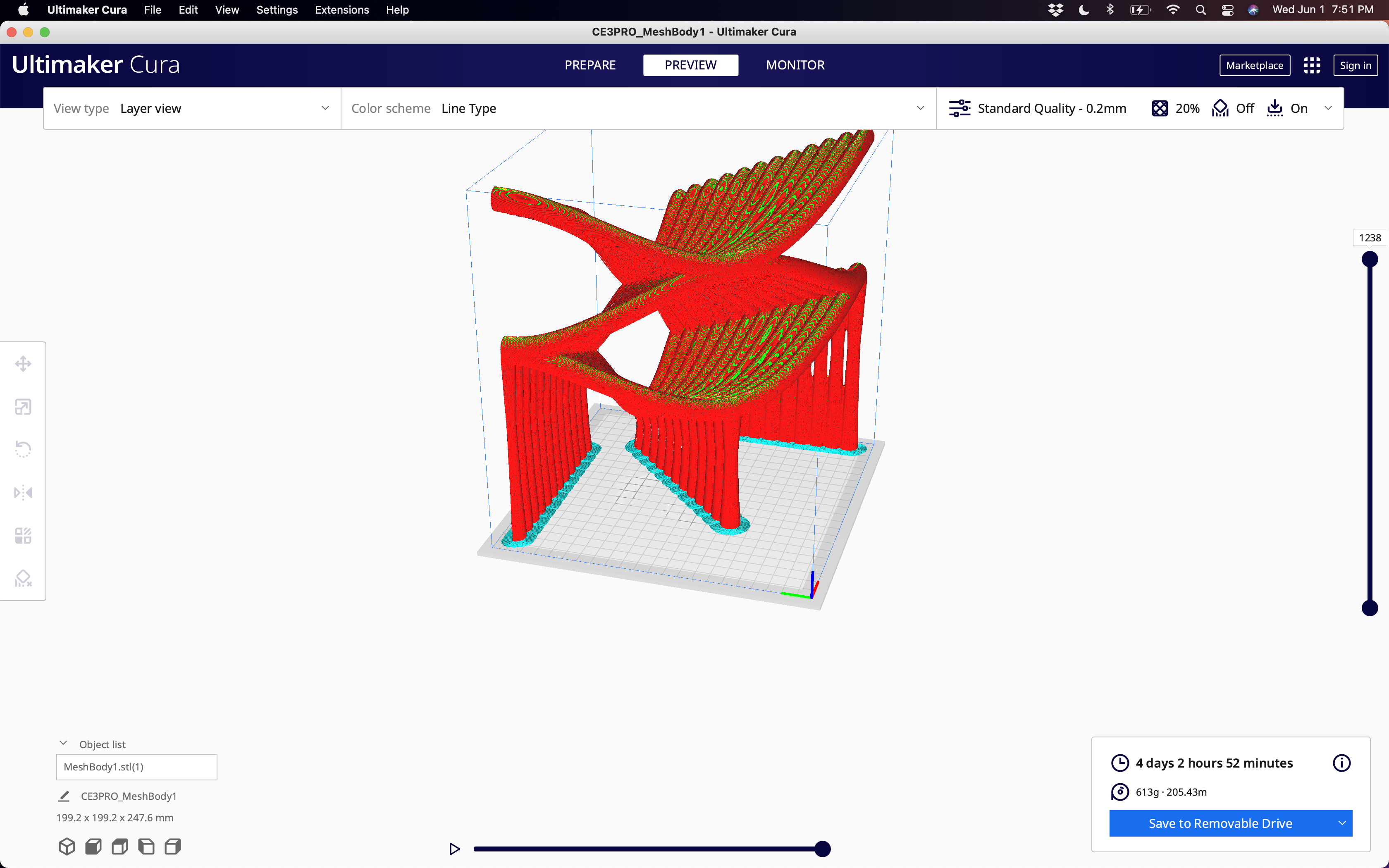Open Per Model Settings tool
Image resolution: width=1389 pixels, height=868 pixels.
[x=23, y=536]
